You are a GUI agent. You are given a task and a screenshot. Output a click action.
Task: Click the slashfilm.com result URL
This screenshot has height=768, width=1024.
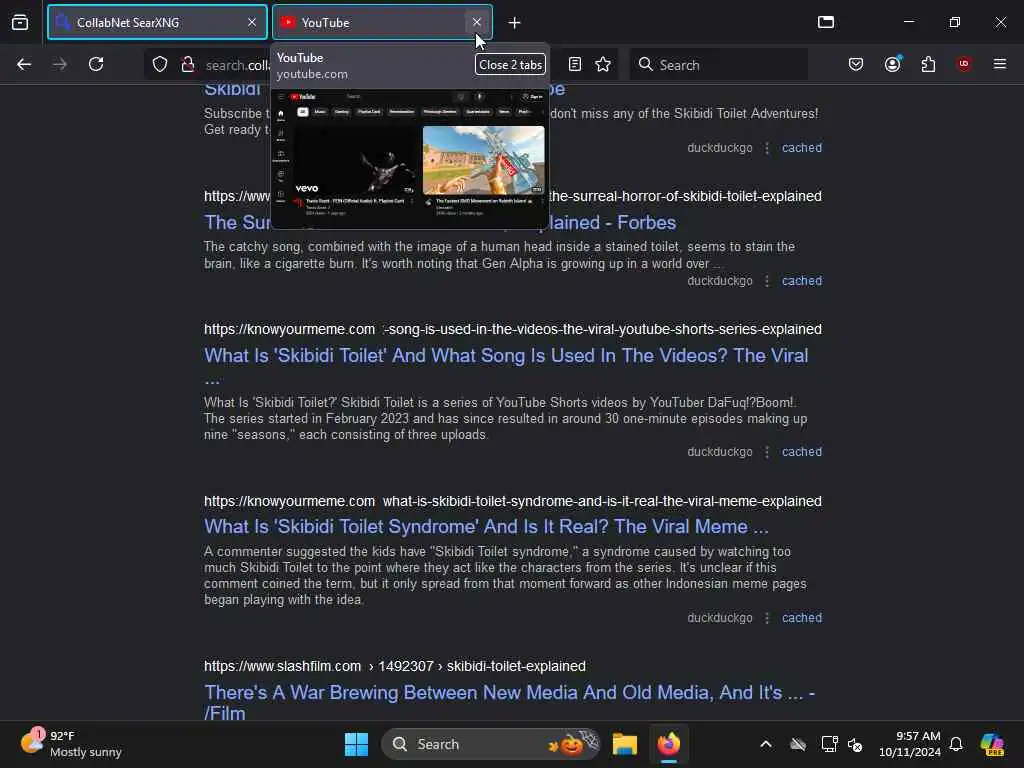point(394,666)
